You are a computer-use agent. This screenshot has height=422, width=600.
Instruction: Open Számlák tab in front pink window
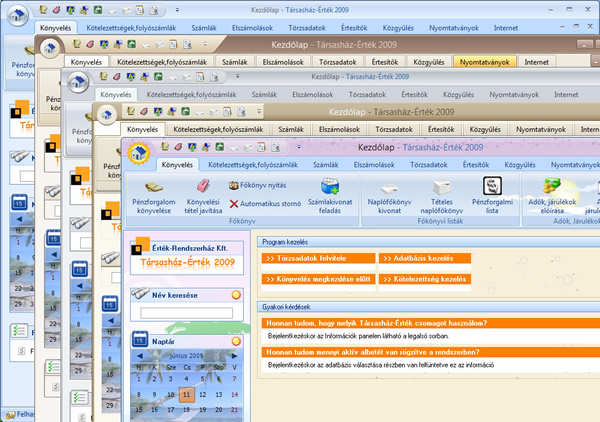click(326, 165)
